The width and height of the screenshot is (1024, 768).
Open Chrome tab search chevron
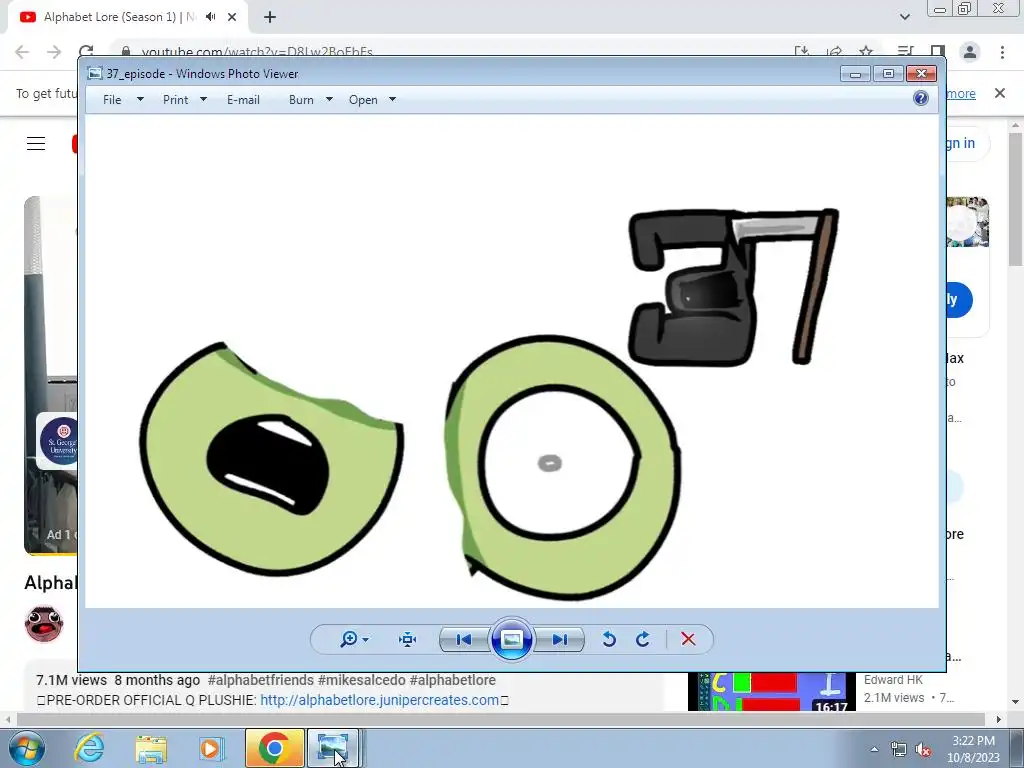(904, 17)
